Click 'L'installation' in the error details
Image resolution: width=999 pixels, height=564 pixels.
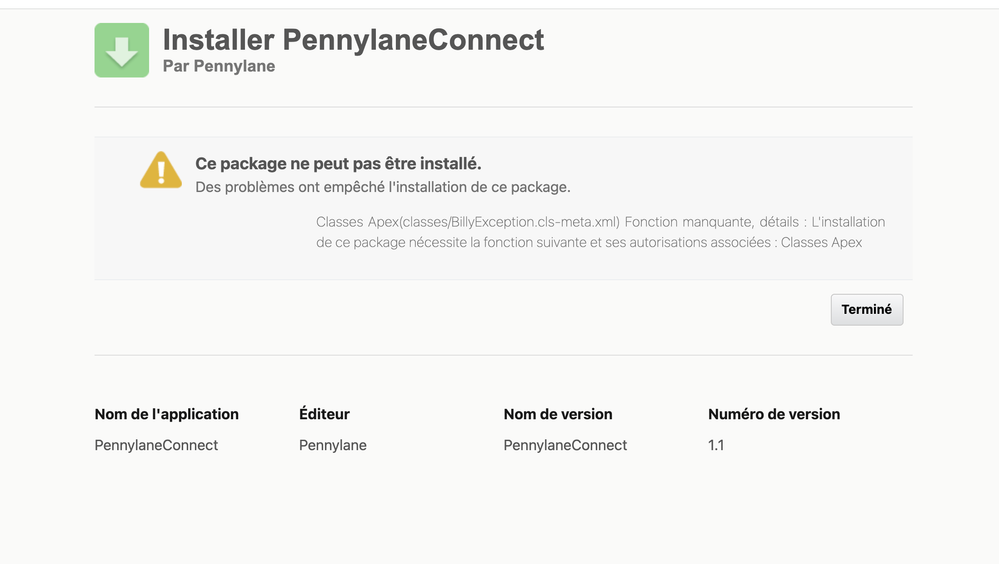point(848,222)
